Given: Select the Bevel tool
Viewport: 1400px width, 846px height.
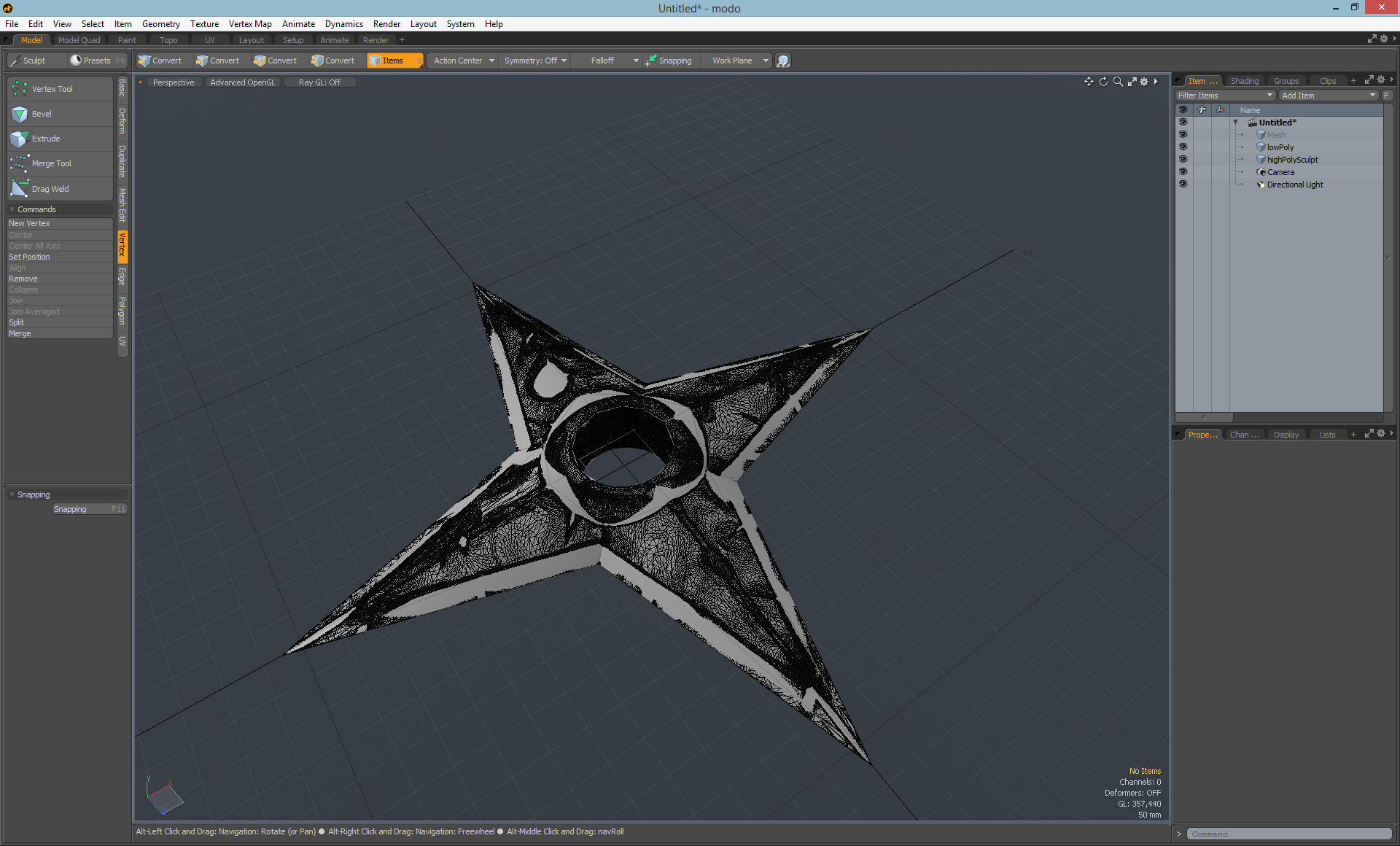Looking at the screenshot, I should click(41, 114).
